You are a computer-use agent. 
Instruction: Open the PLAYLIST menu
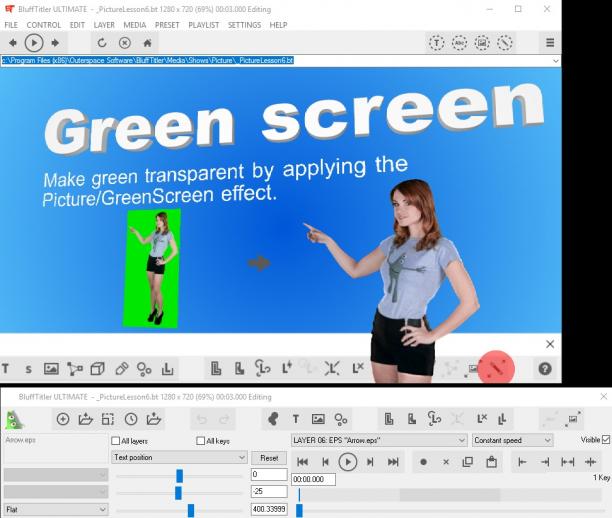[x=204, y=25]
